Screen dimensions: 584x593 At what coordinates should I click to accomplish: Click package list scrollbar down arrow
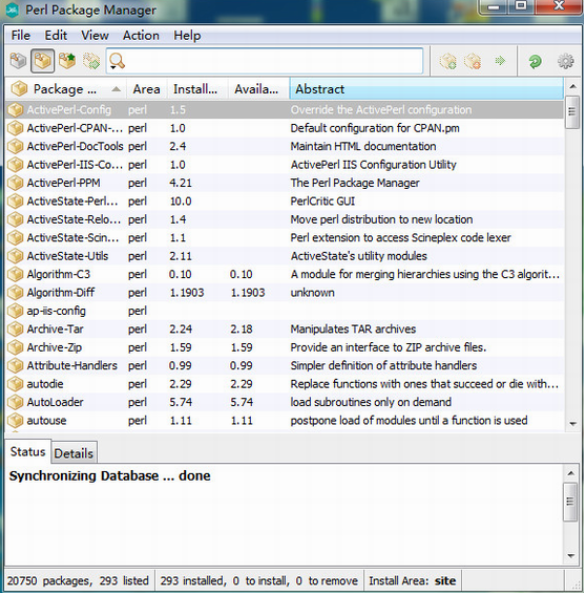point(573,424)
